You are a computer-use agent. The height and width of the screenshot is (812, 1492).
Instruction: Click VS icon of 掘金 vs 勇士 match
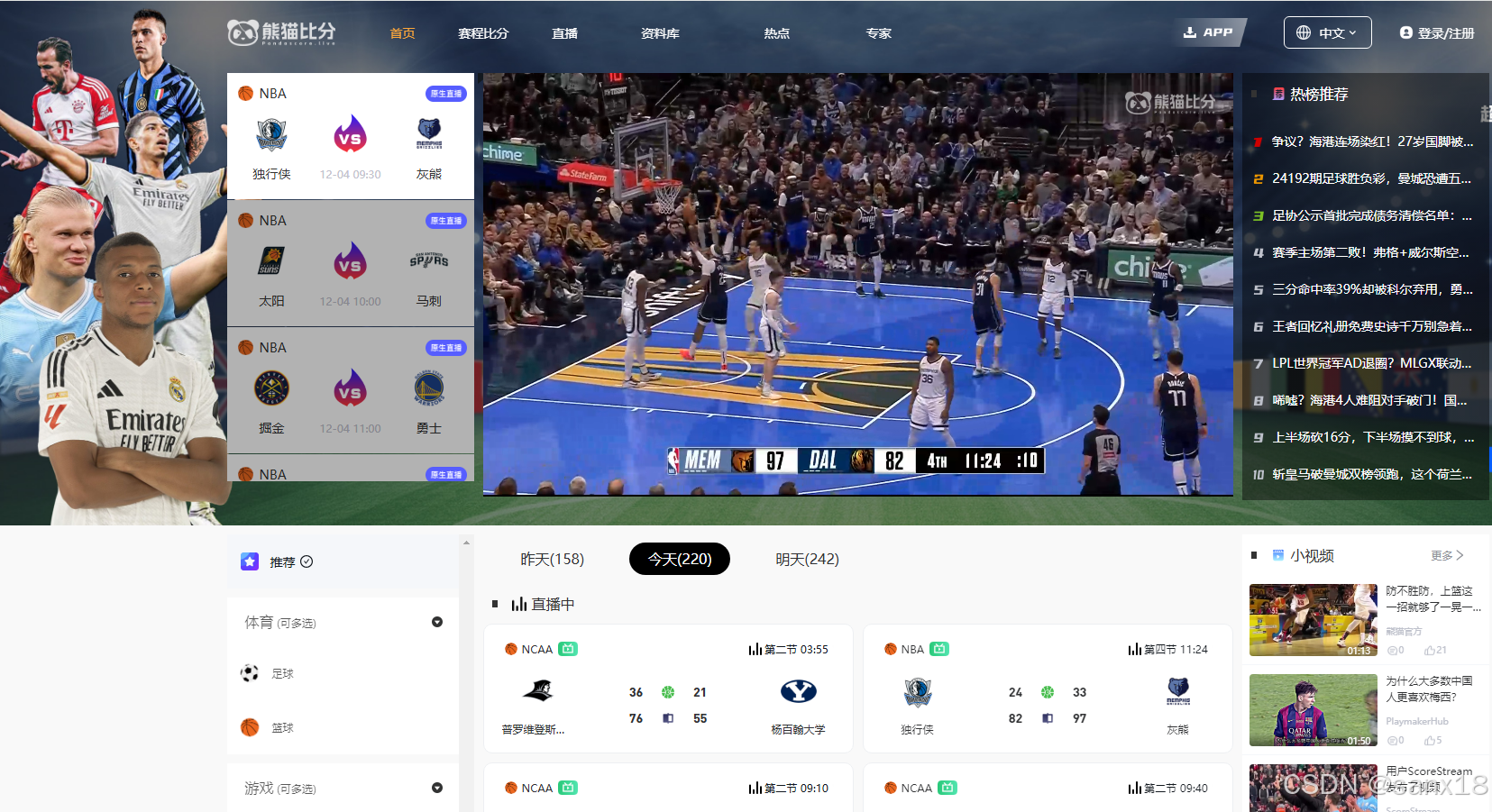pyautogui.click(x=350, y=388)
